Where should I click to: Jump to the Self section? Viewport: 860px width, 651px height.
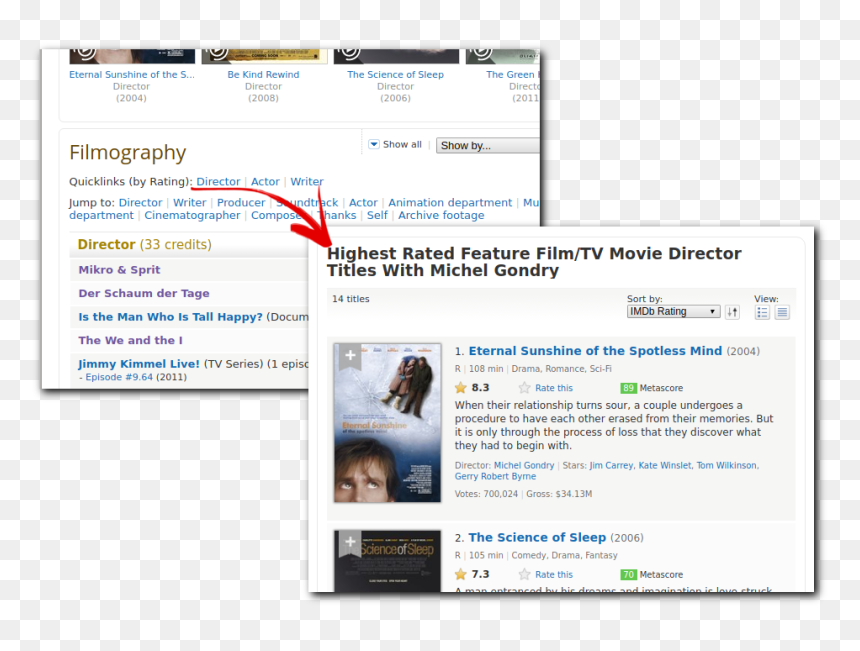(377, 215)
